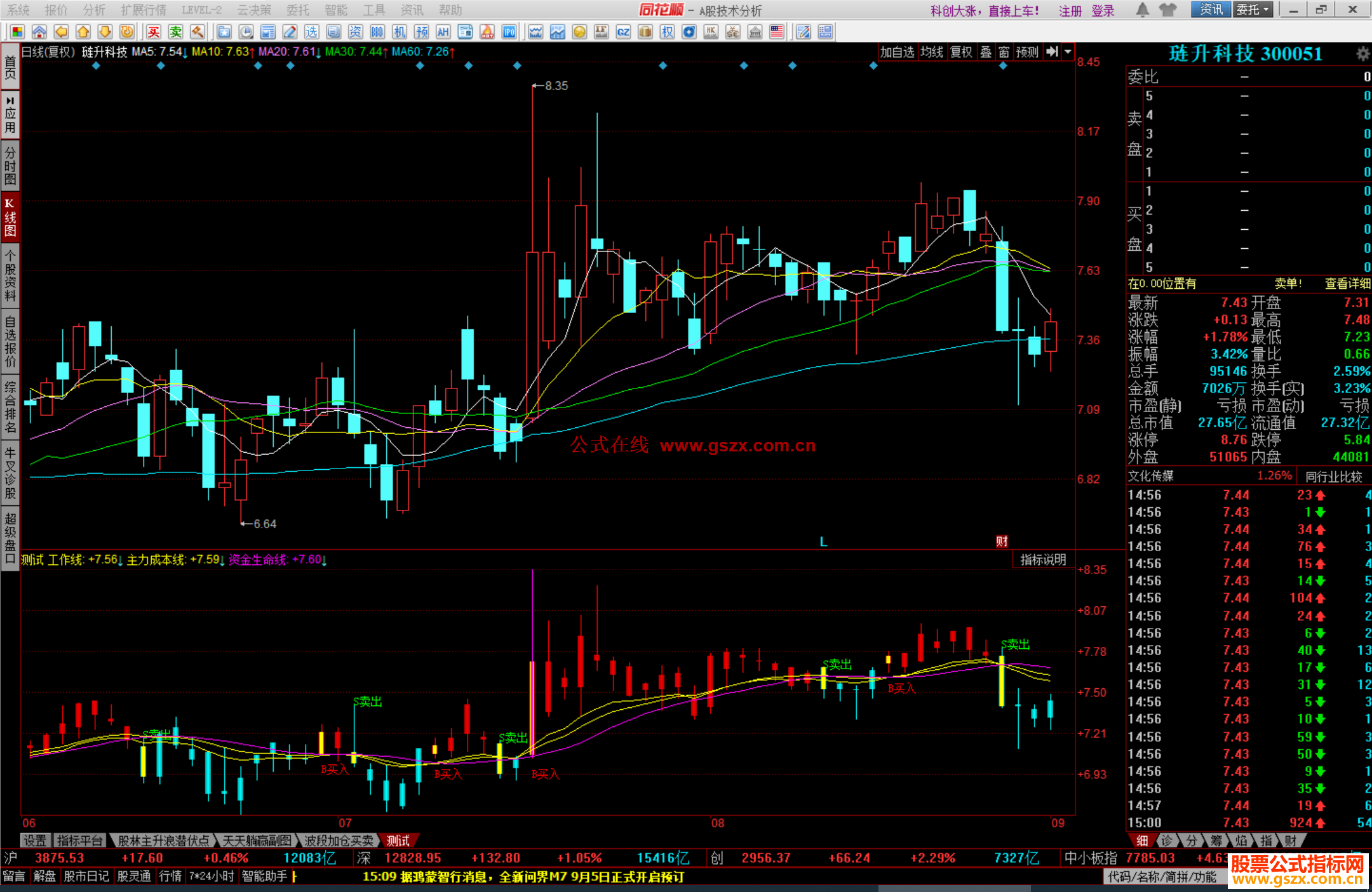The height and width of the screenshot is (892, 1372).
Task: Click the US flag market icon
Action: click(777, 32)
